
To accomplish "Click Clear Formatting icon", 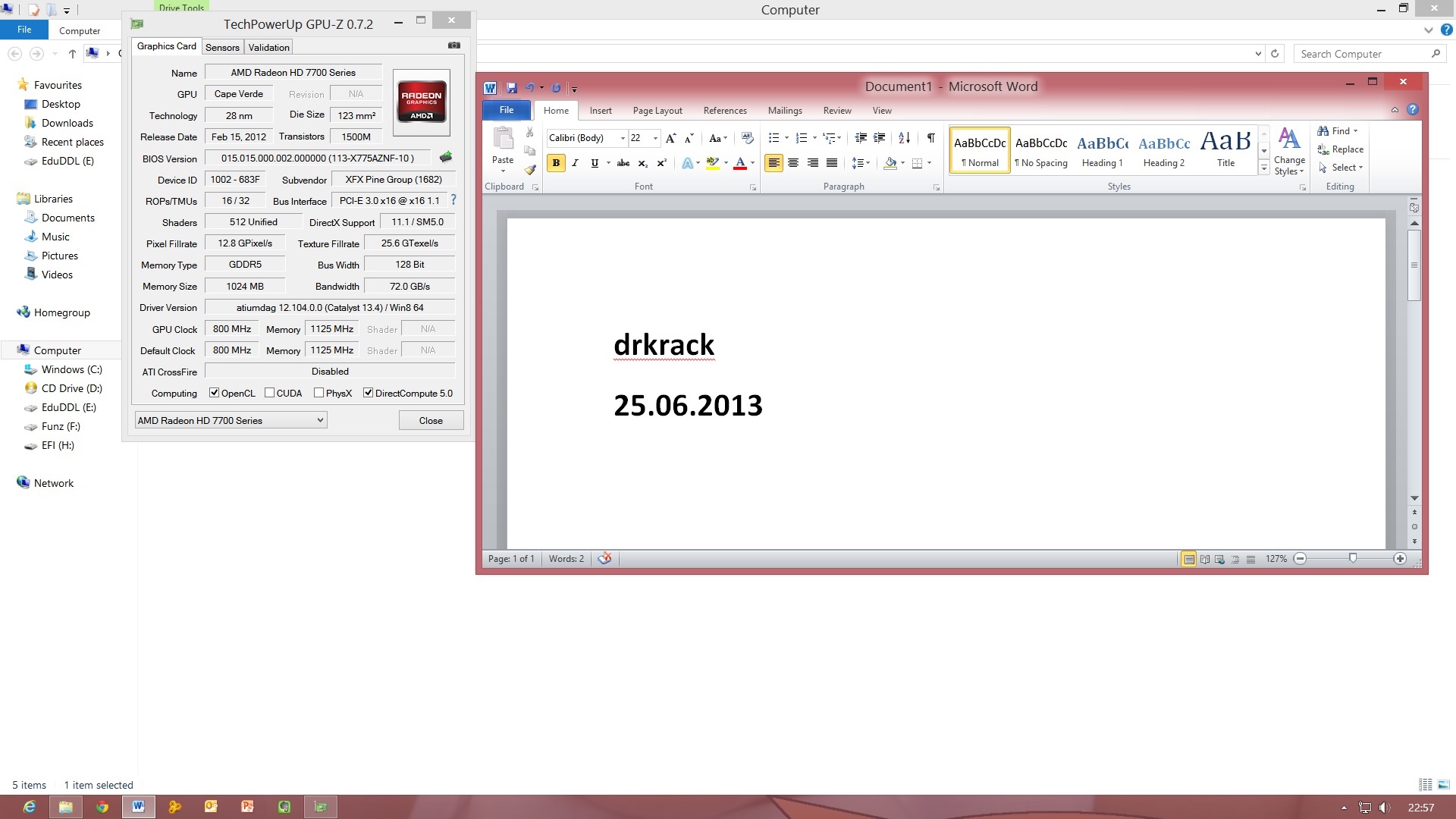I will (x=747, y=138).
